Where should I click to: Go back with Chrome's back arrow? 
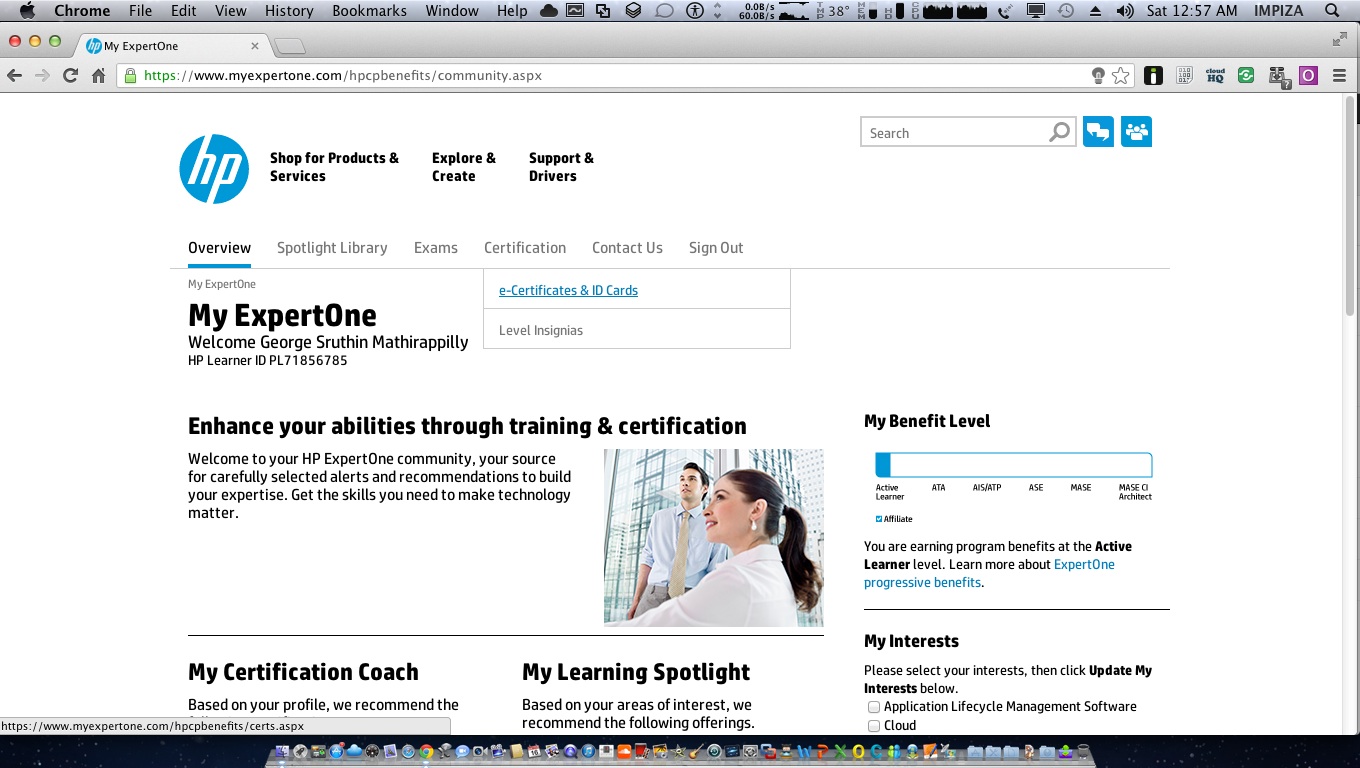(x=15, y=75)
